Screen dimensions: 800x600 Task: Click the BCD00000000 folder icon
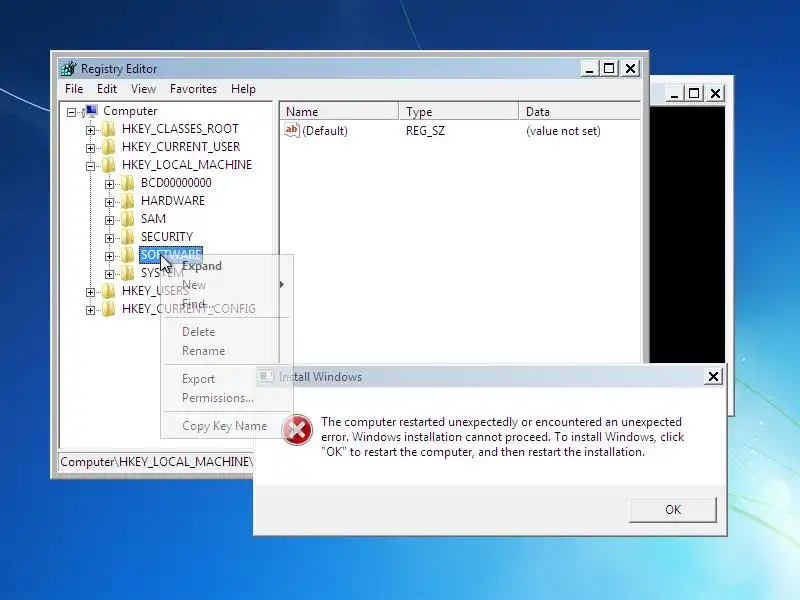128,183
